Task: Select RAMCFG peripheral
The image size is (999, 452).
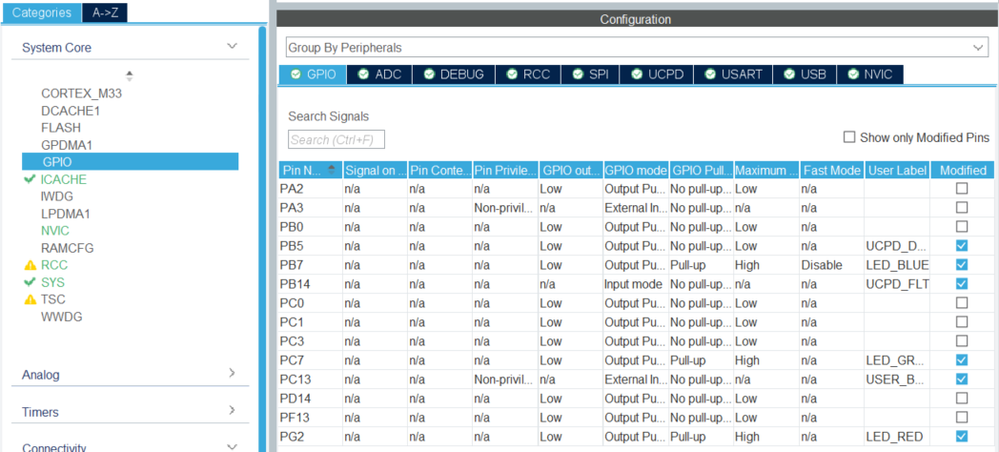Action: pos(68,248)
